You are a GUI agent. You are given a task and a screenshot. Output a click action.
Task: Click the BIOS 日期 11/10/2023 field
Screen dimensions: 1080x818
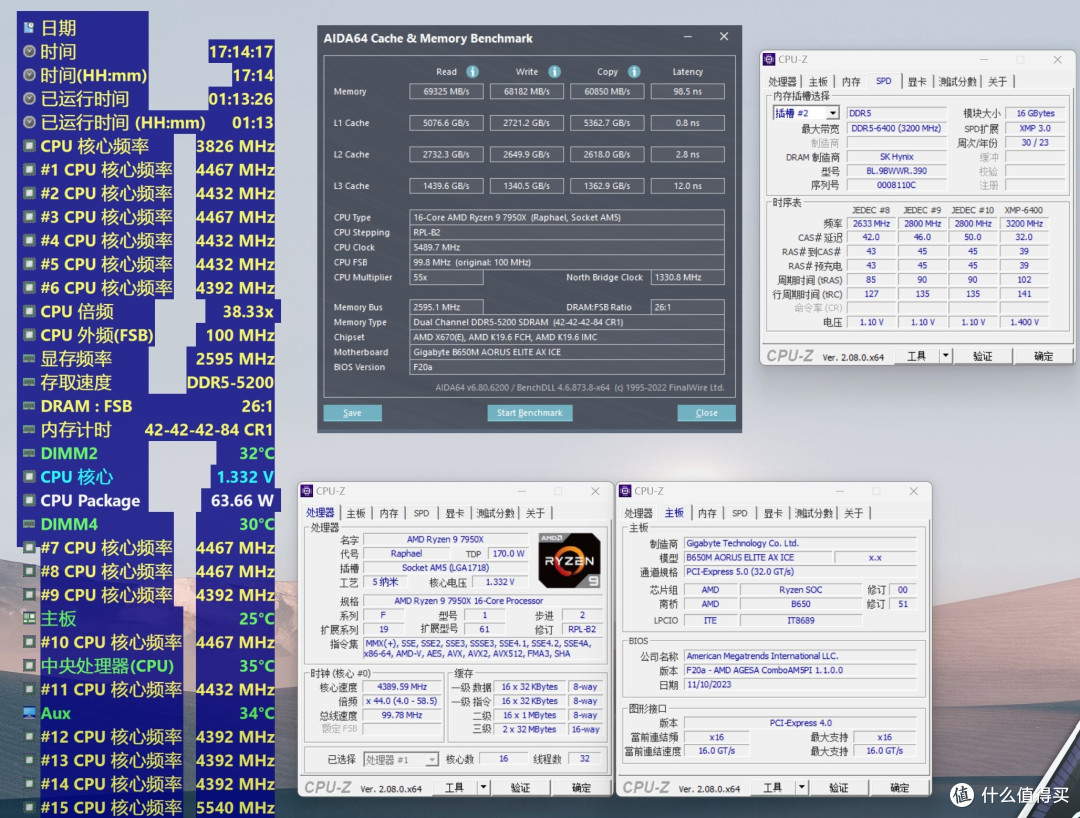point(800,684)
